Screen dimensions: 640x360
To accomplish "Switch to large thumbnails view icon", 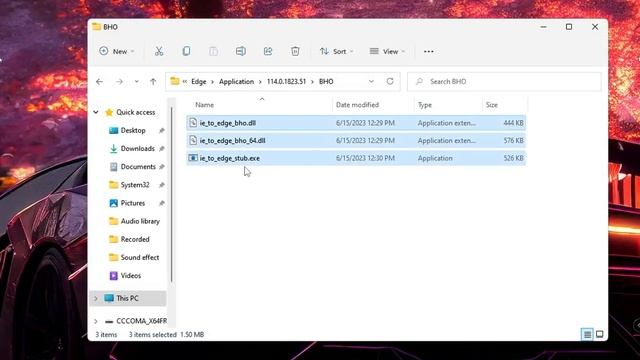I will pyautogui.click(x=599, y=335).
